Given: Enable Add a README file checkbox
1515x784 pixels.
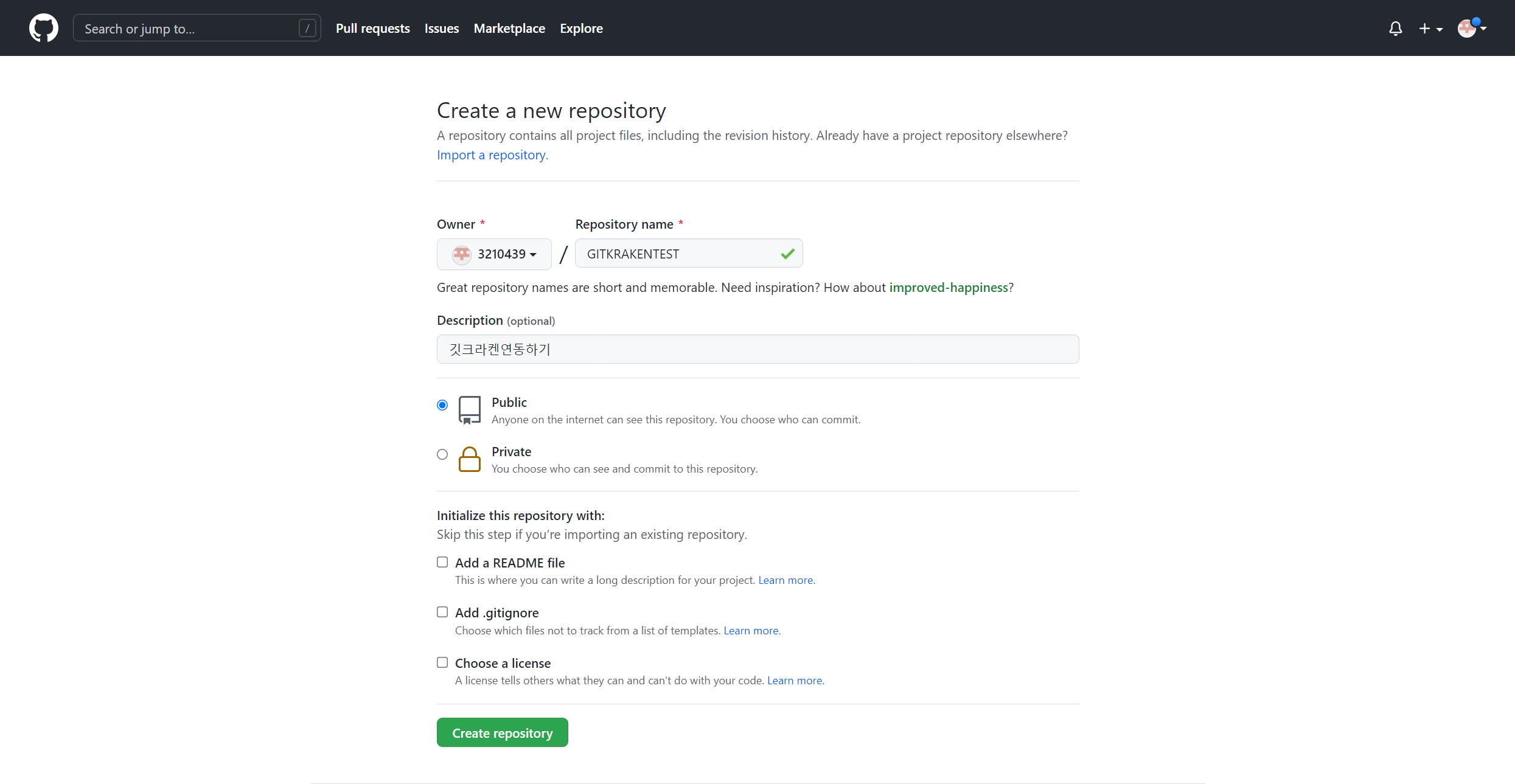Looking at the screenshot, I should tap(442, 562).
